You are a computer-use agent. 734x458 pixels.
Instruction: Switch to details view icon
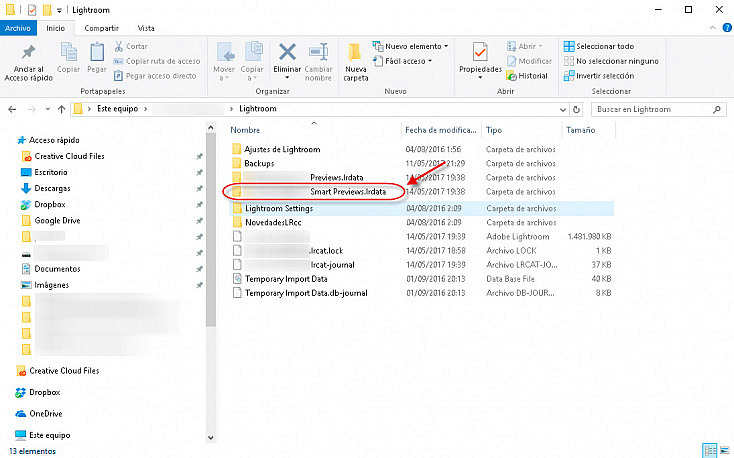coord(710,451)
